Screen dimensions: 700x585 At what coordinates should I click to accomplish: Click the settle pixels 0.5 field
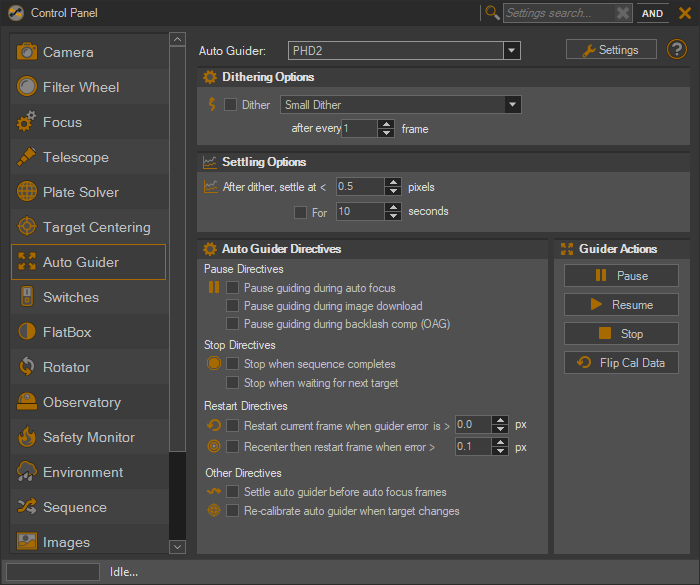pos(360,186)
